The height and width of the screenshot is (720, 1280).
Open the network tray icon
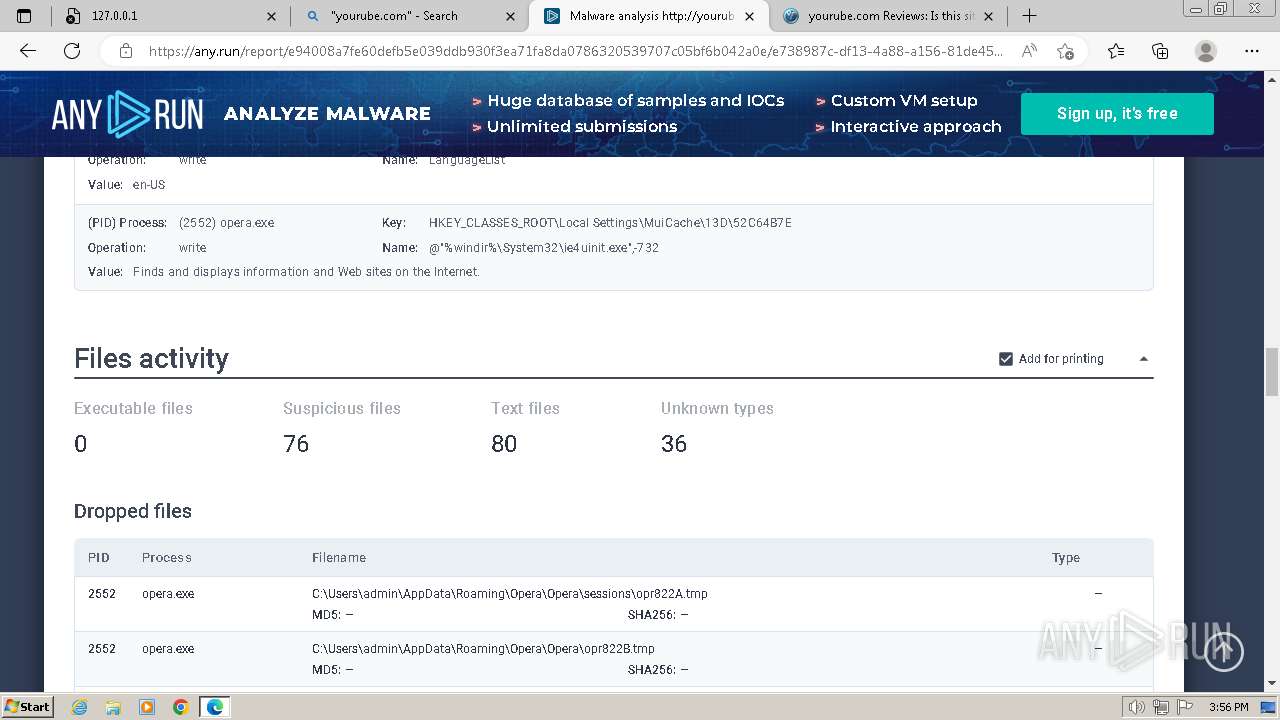[x=1161, y=707]
